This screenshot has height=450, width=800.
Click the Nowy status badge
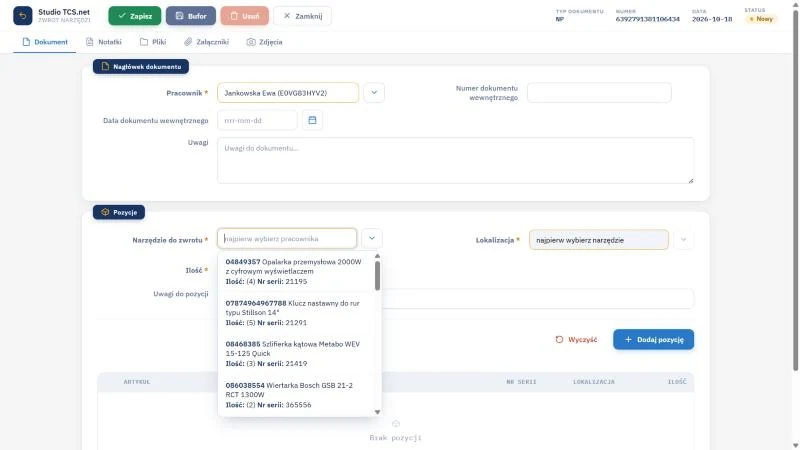pyautogui.click(x=761, y=19)
